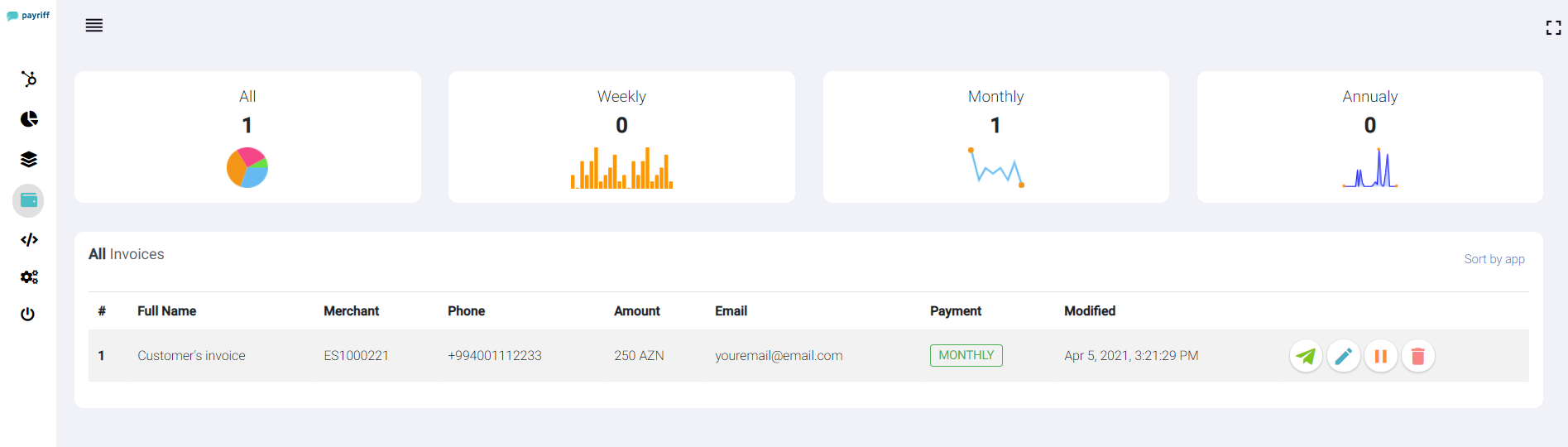Screen dimensions: 1568x447
Task: Open the stacked layers sidebar icon
Action: coord(29,159)
